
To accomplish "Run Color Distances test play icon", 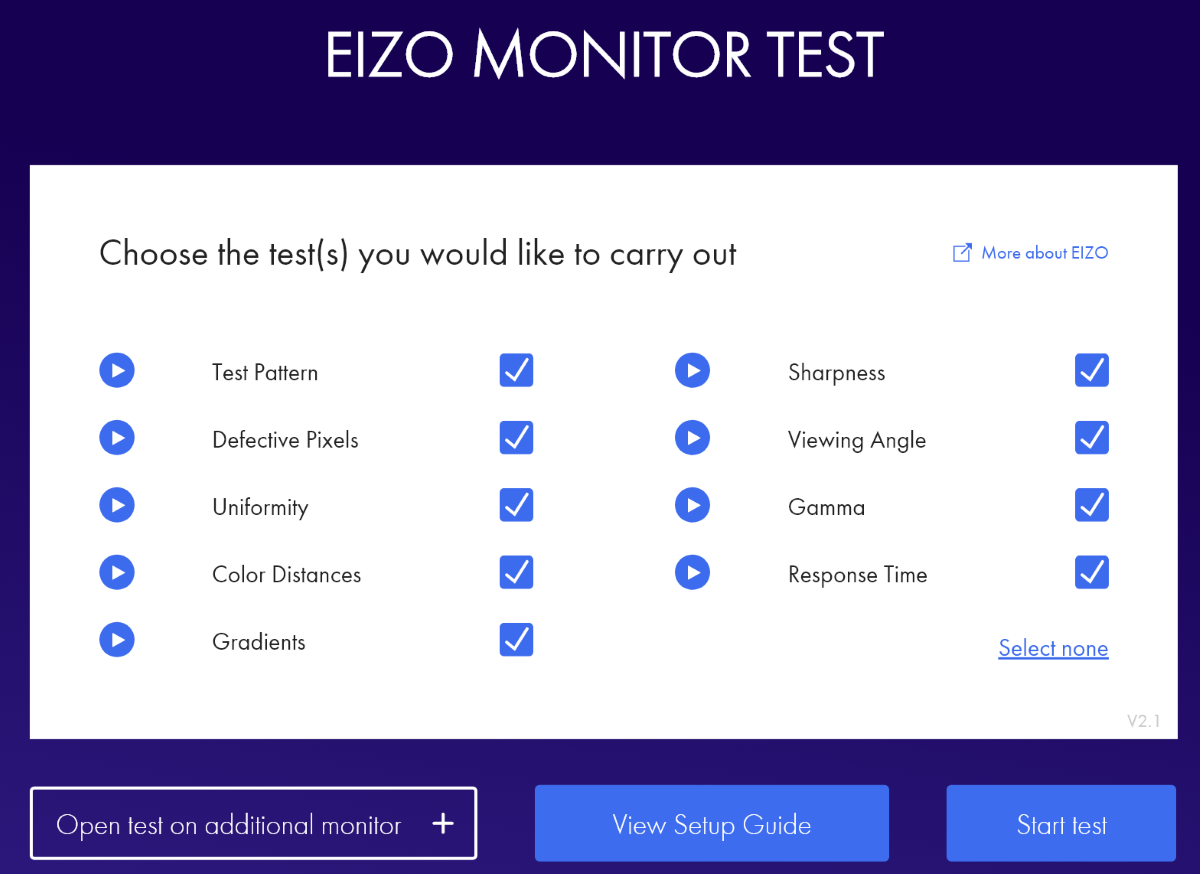I will 117,572.
